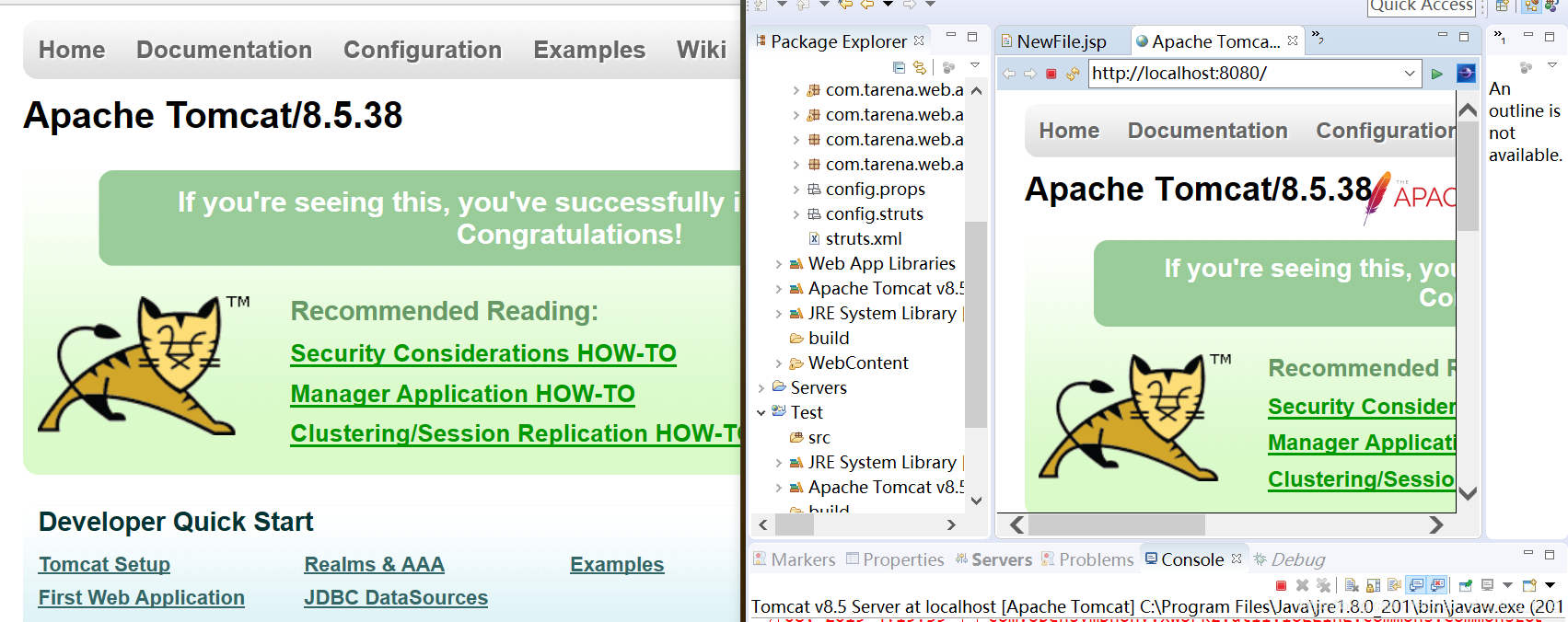Click the Pin Console icon
The image size is (1568, 622).
1466,585
